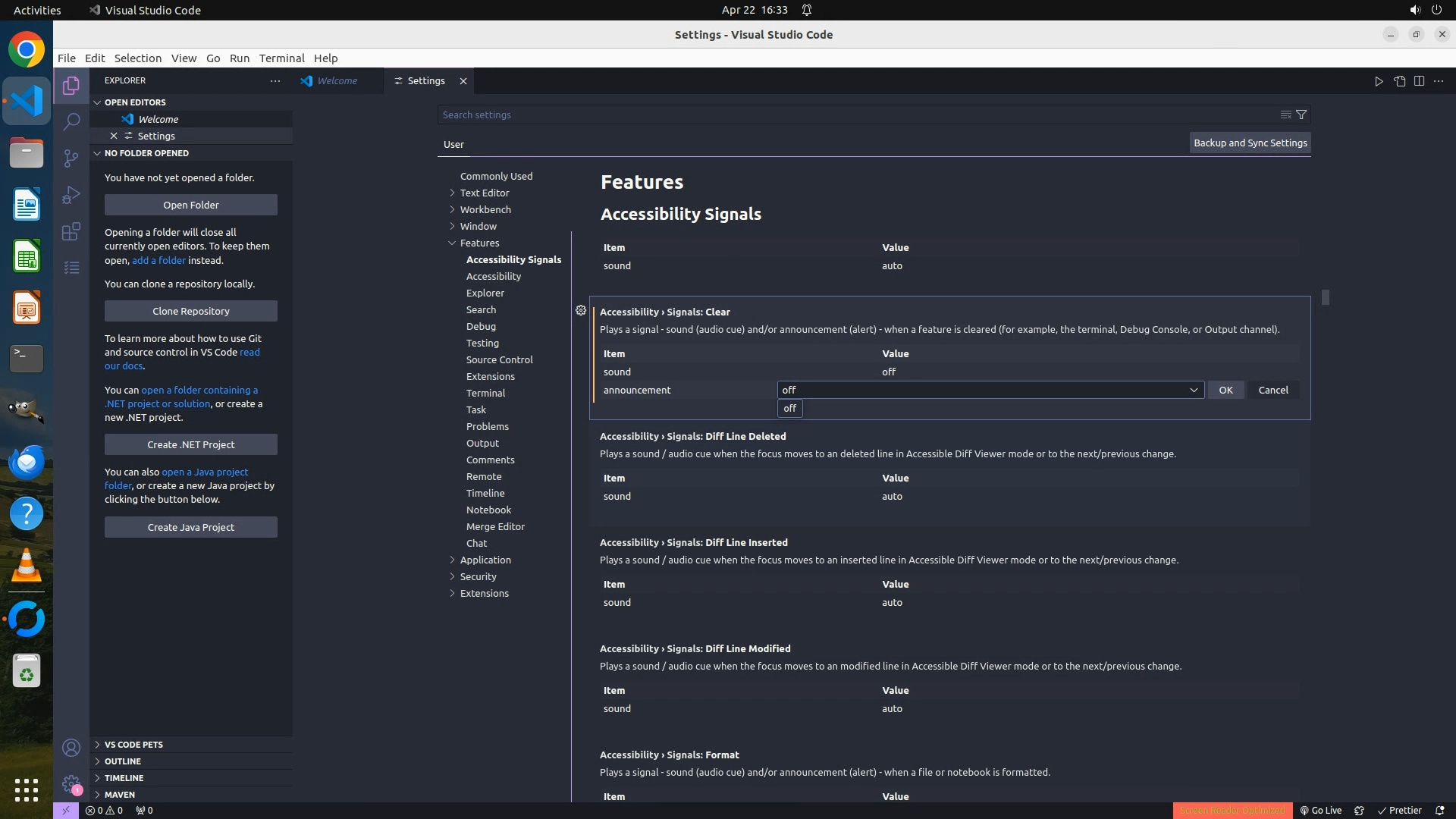Toggle the Screen Reader Optimized status item
Image resolution: width=1456 pixels, height=819 pixels.
[x=1232, y=810]
